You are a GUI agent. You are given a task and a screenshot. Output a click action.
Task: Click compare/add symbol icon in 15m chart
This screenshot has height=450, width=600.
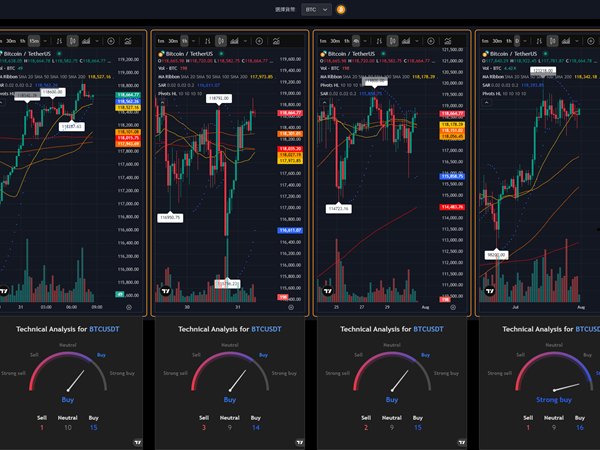(x=111, y=41)
